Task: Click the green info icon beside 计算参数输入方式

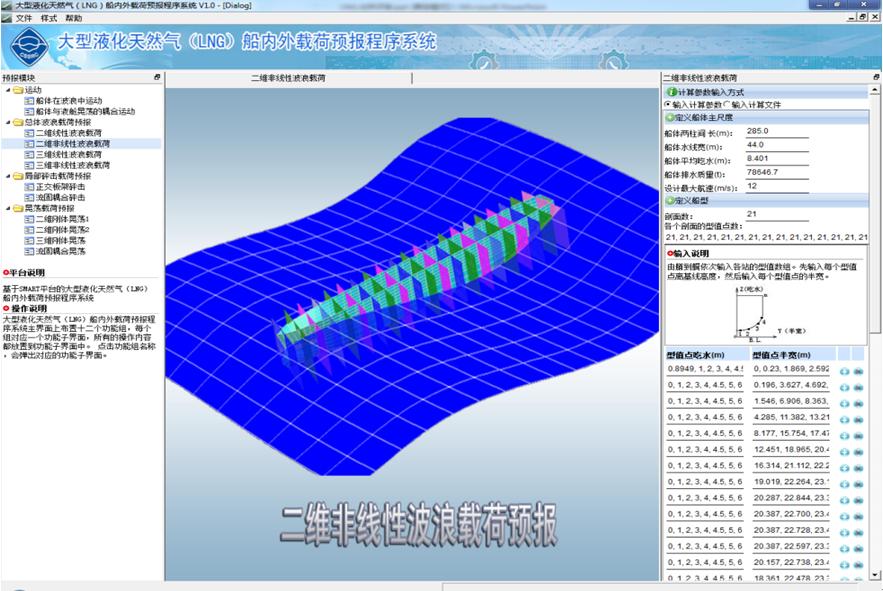Action: (x=669, y=92)
